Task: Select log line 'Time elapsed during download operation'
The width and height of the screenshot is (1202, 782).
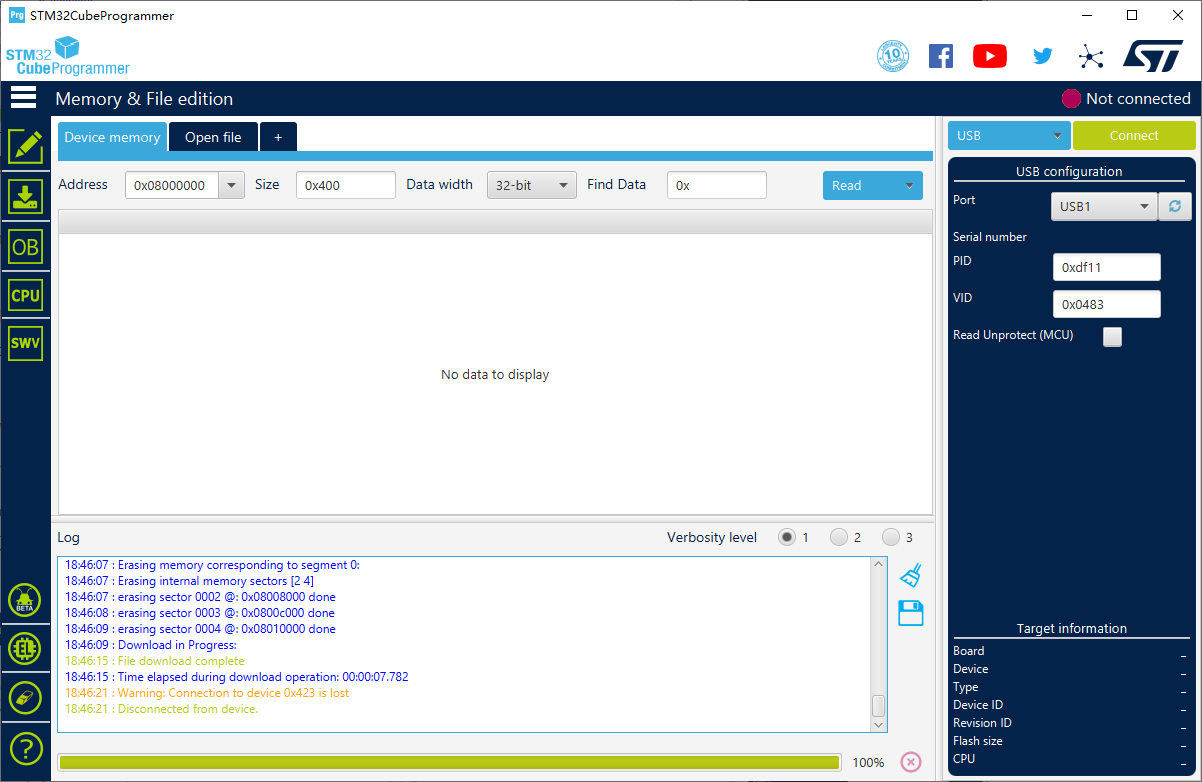Action: coord(237,677)
